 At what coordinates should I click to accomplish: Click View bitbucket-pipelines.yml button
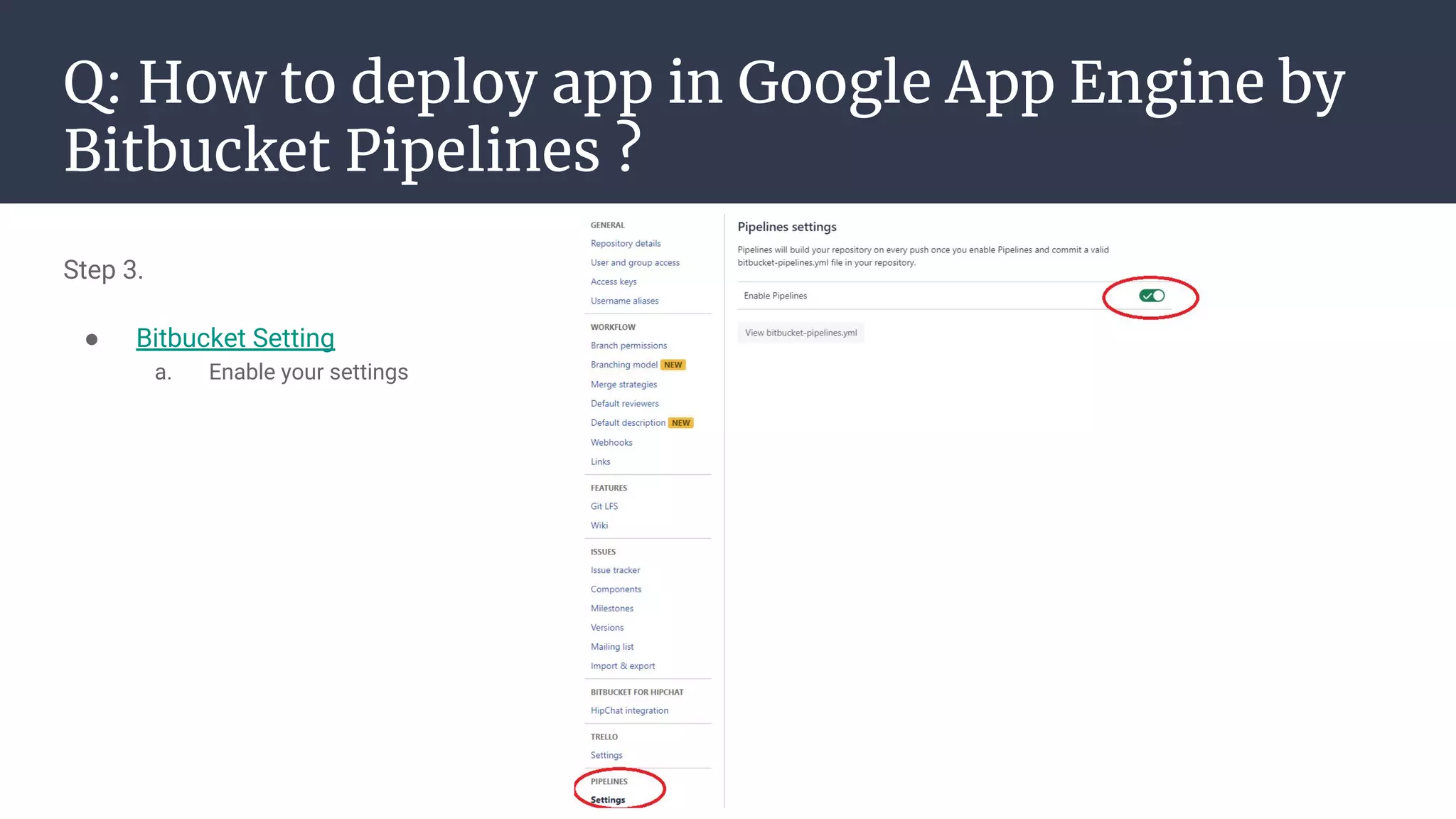[x=801, y=333]
